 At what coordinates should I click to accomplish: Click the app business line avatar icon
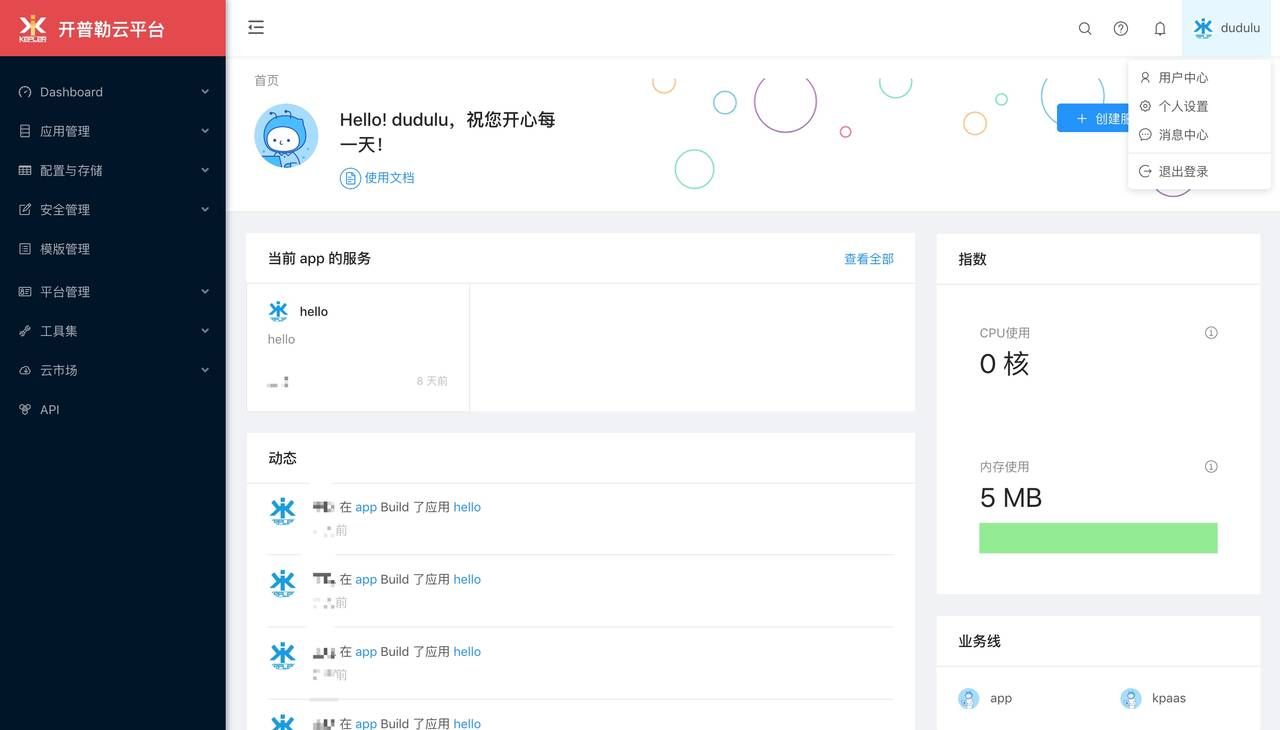(x=968, y=699)
